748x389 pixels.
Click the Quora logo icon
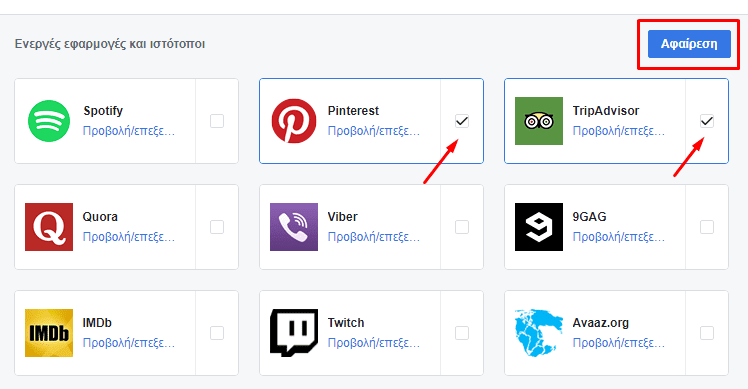(49, 227)
